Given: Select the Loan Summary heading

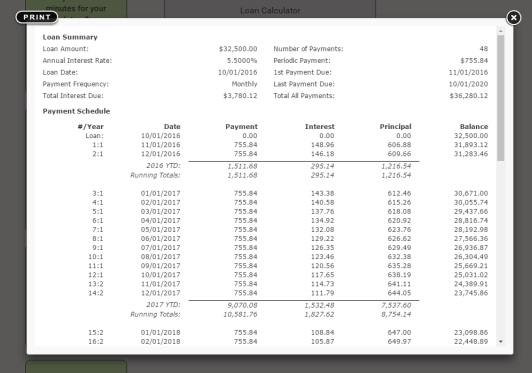Looking at the screenshot, I should click(70, 37).
